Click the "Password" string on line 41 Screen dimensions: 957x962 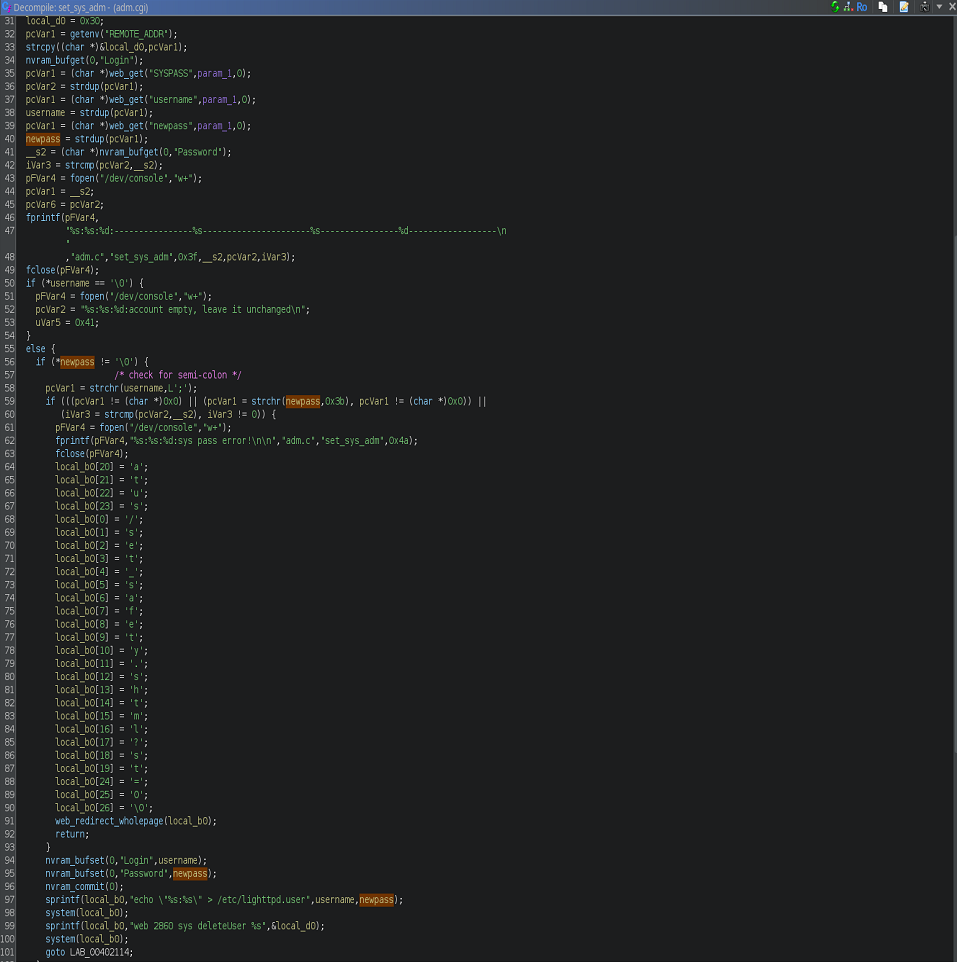click(200, 152)
